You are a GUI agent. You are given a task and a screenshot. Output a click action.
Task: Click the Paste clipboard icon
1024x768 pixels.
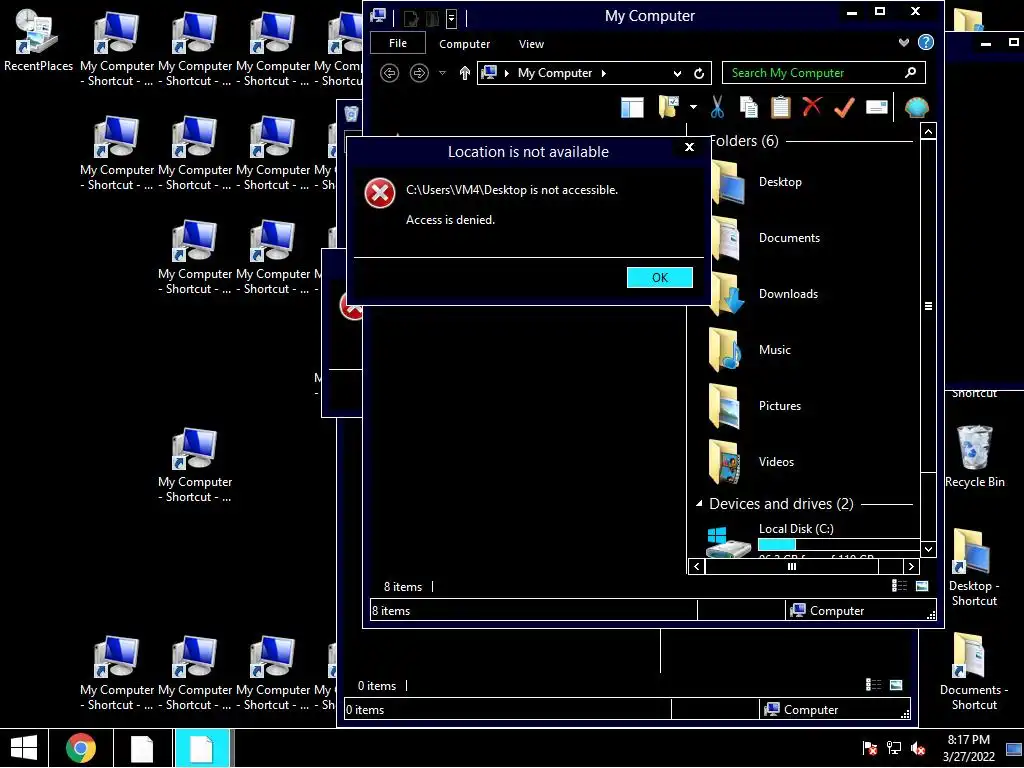point(780,107)
